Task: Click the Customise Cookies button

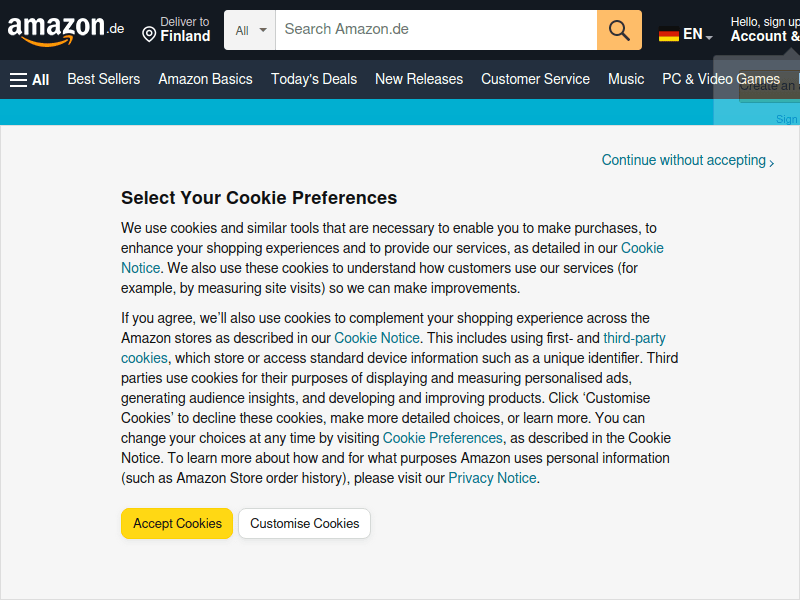Action: coord(304,523)
